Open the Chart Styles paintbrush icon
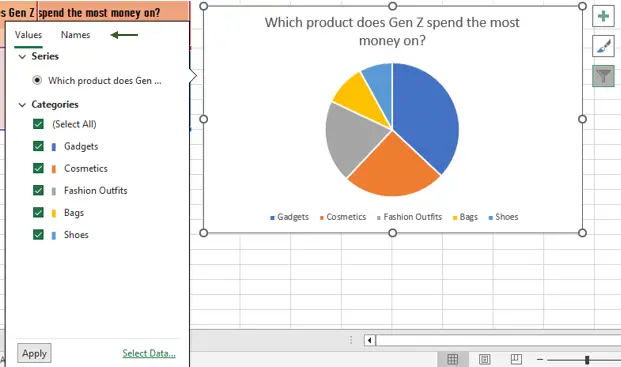 coord(603,46)
